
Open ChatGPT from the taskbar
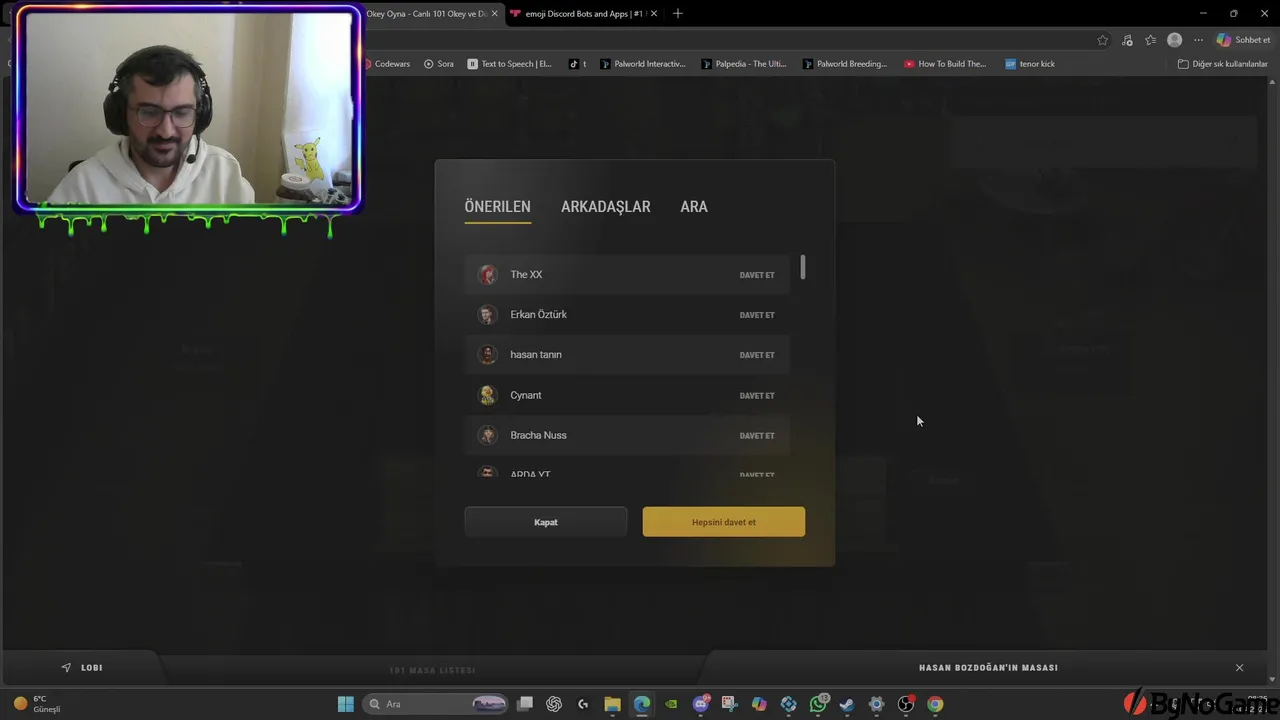[x=554, y=704]
